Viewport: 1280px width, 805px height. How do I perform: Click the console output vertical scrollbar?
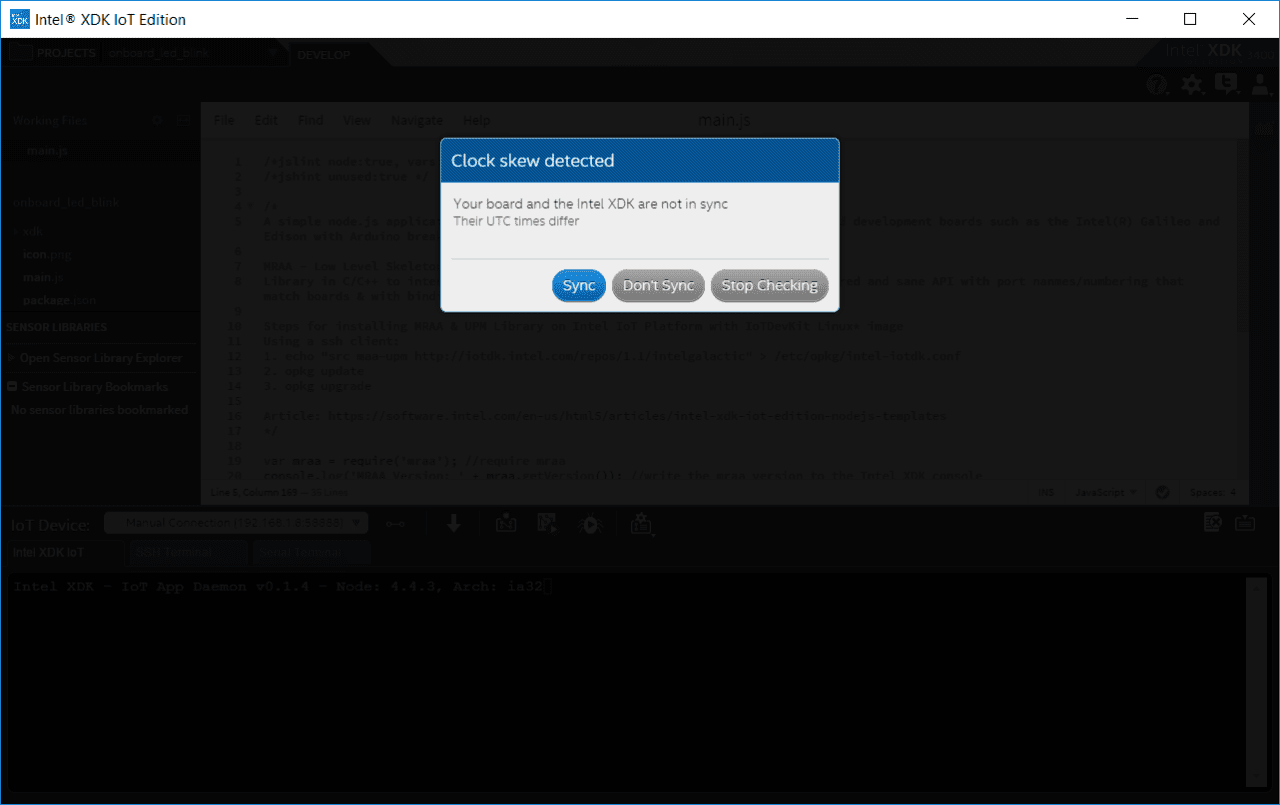1255,681
